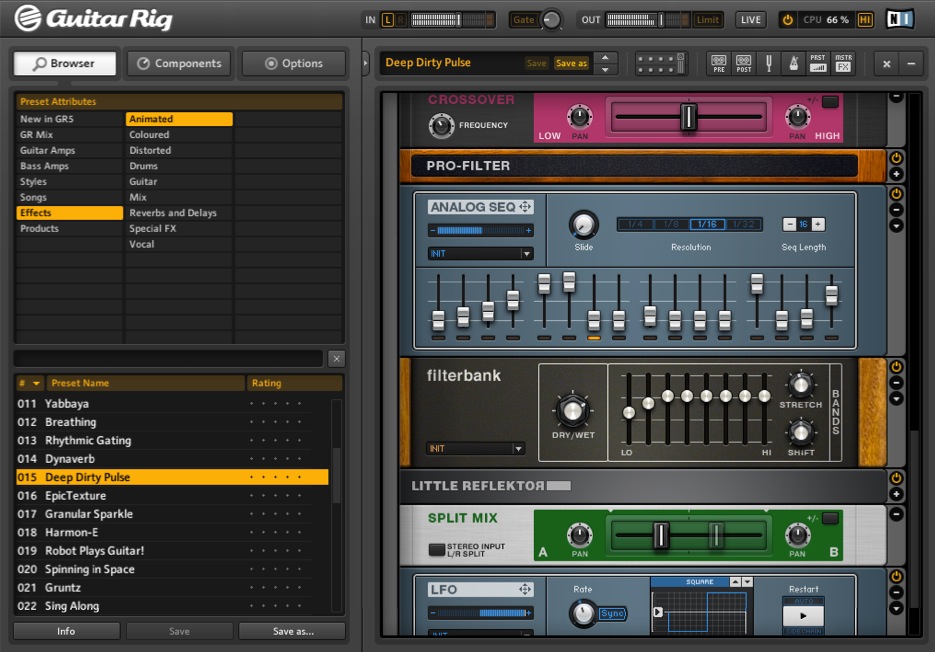Open the PRST preset volume icon
Viewport: 935px width, 652px height.
tap(818, 63)
